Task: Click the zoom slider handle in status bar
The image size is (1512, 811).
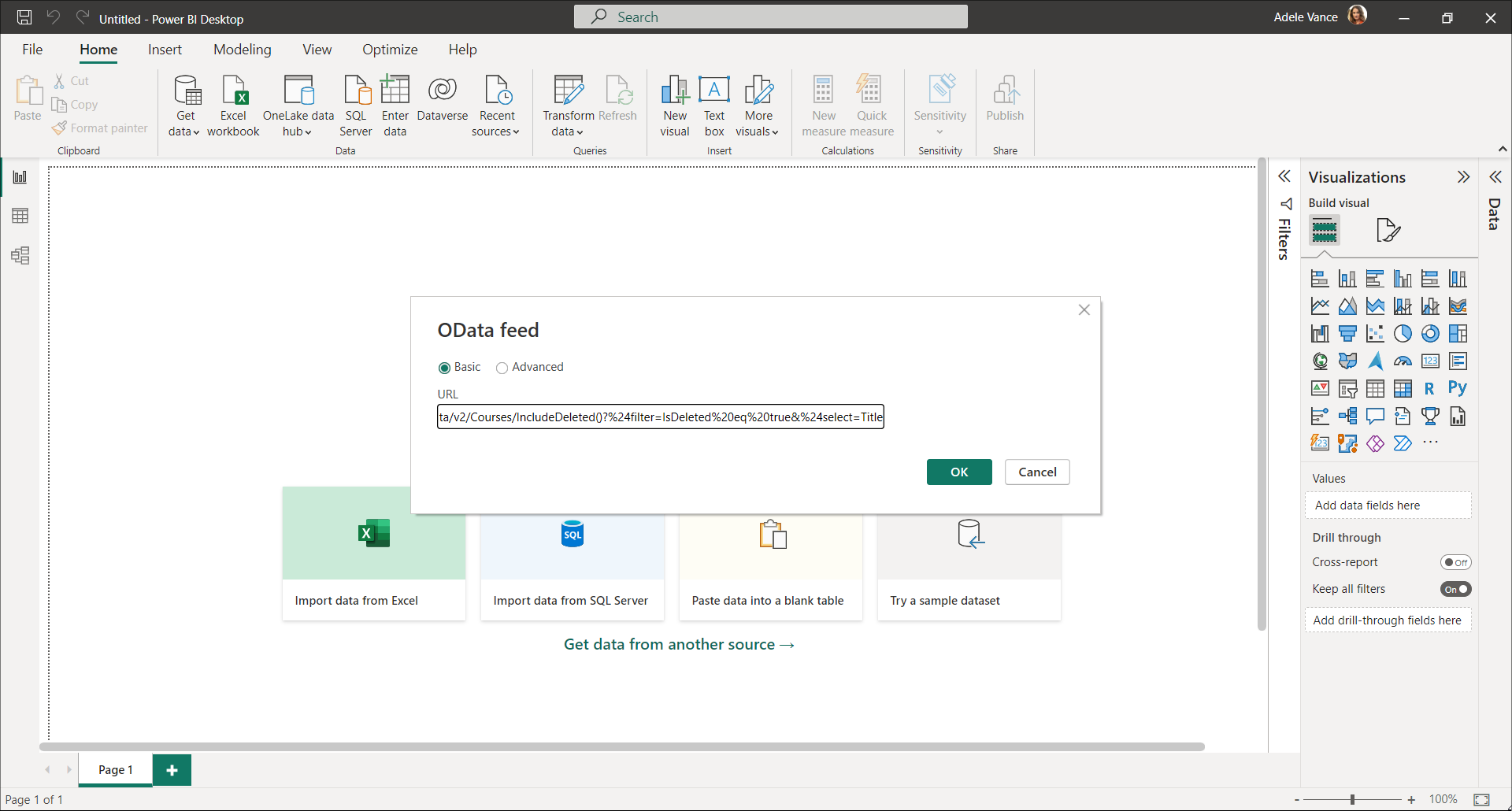Action: 1352,799
